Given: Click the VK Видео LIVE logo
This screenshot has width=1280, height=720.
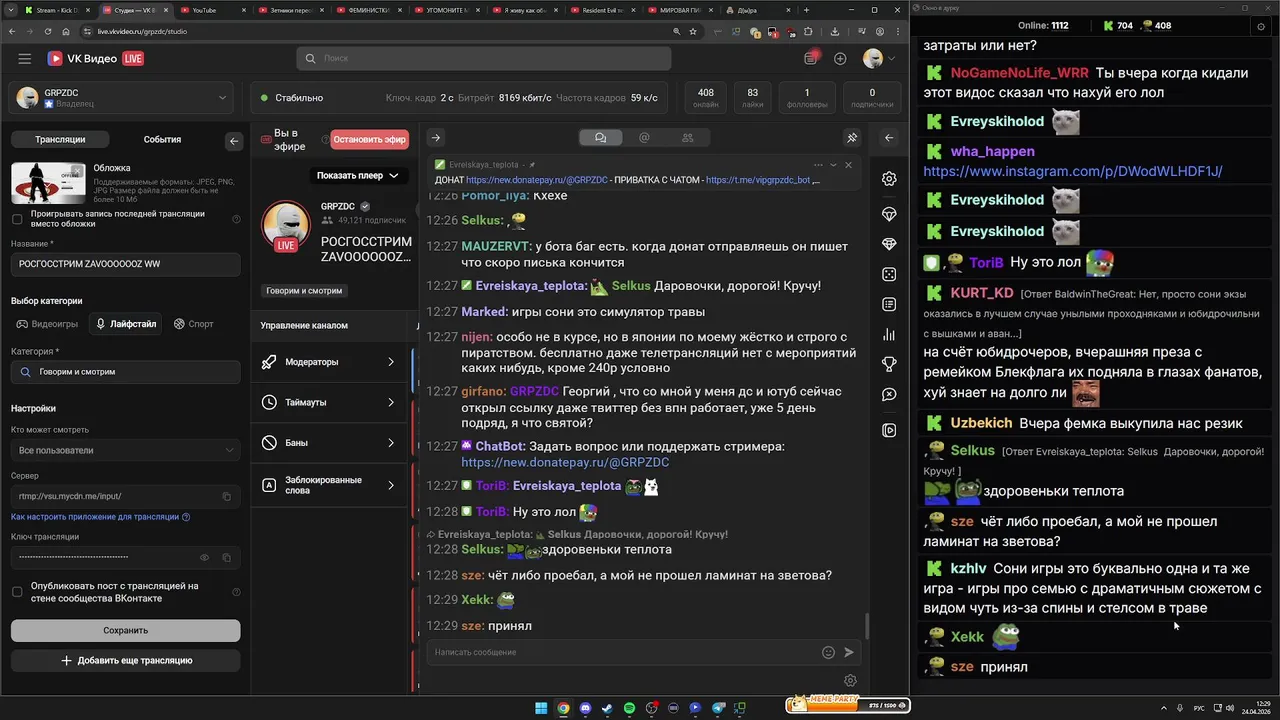Looking at the screenshot, I should click(x=96, y=59).
